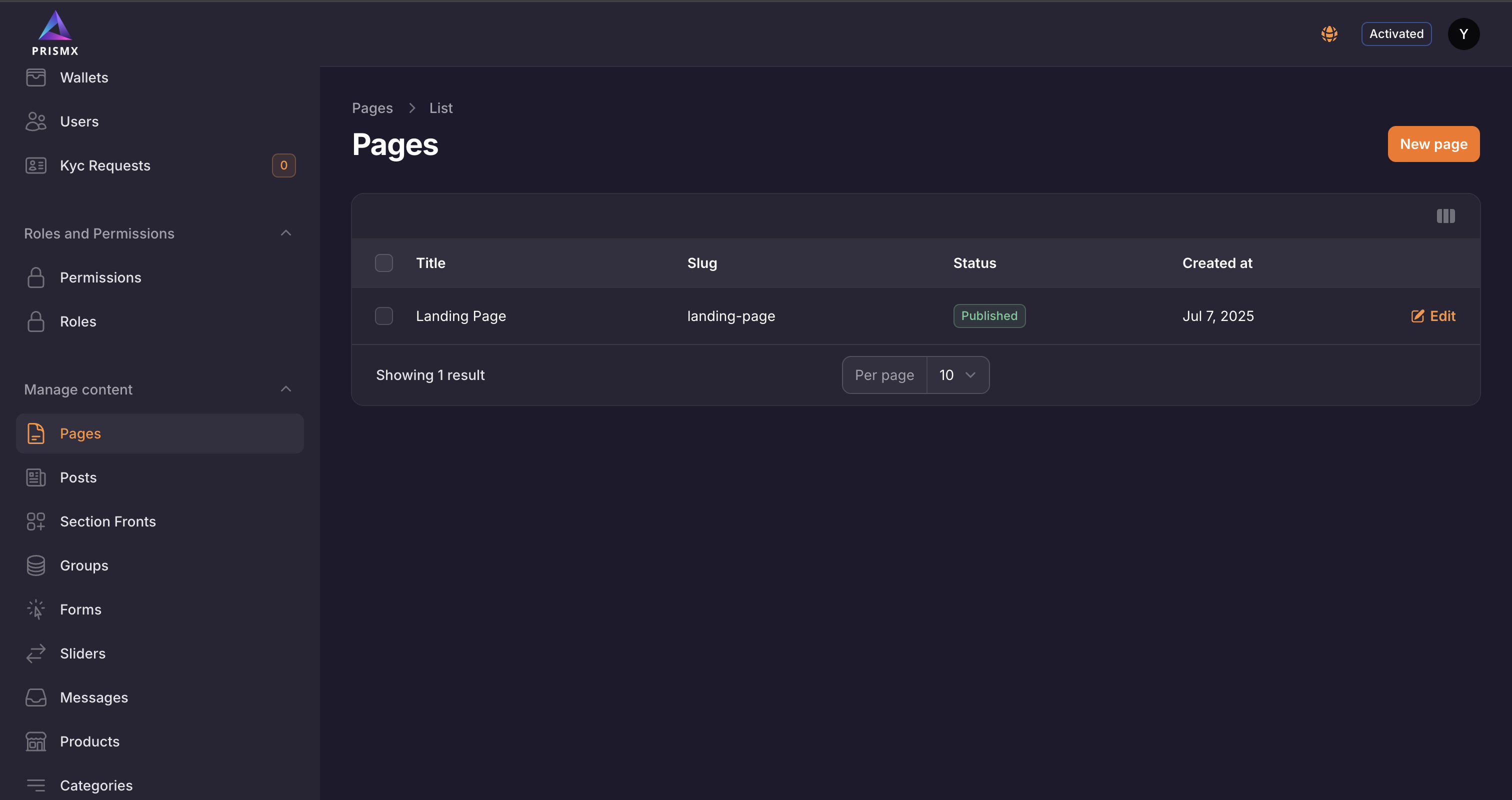Open Messages via the inbox icon
The image size is (1512, 800).
pos(36,697)
